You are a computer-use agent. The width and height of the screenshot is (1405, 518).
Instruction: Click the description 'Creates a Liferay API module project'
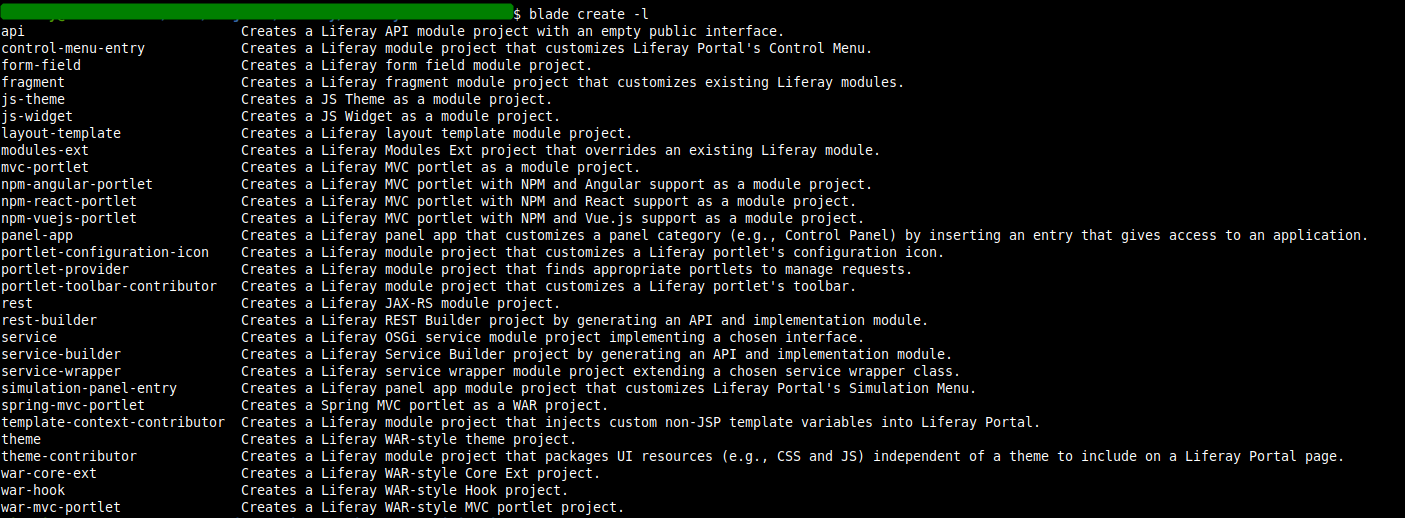(x=513, y=31)
